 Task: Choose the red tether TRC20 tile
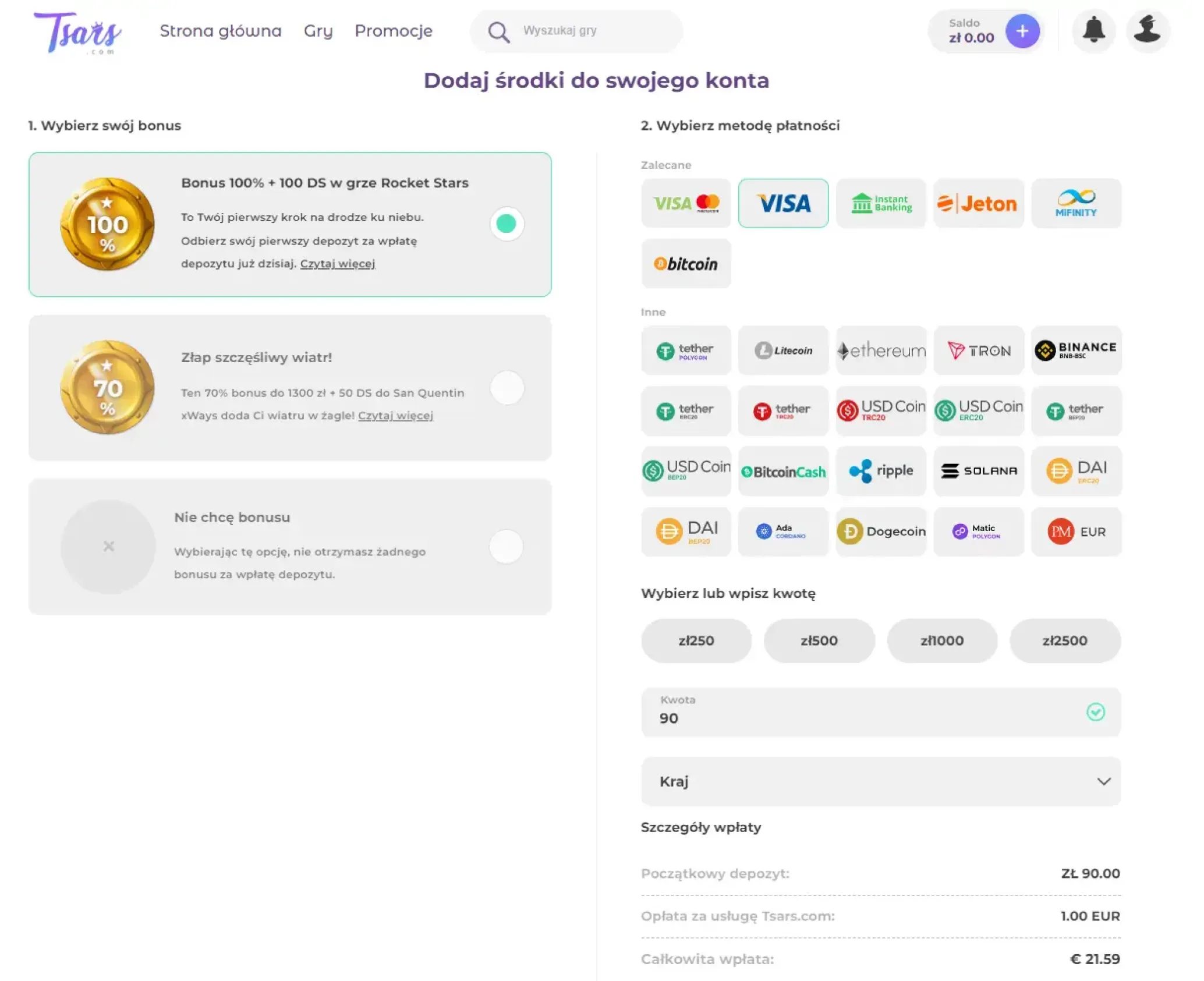pyautogui.click(x=783, y=411)
